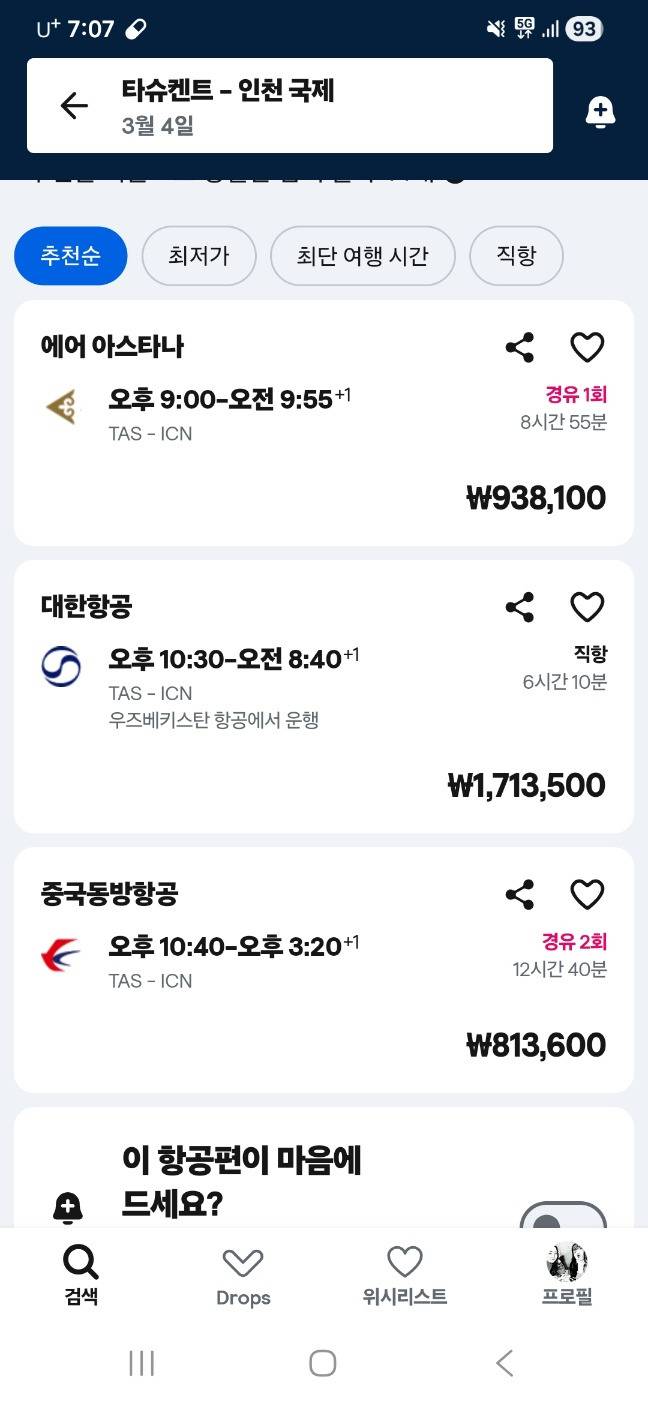648x1404 pixels.
Task: Open the 위시리스트 tab
Action: click(404, 1276)
